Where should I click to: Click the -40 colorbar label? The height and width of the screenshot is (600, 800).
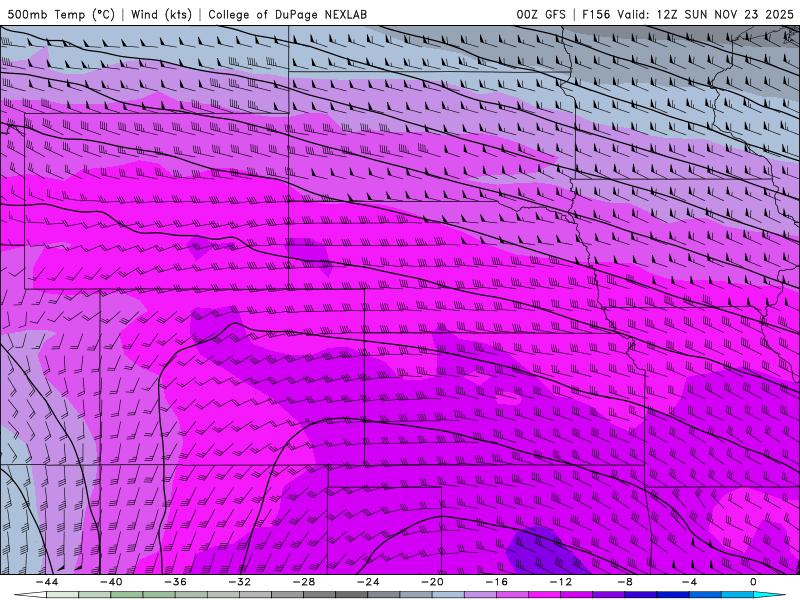point(111,582)
